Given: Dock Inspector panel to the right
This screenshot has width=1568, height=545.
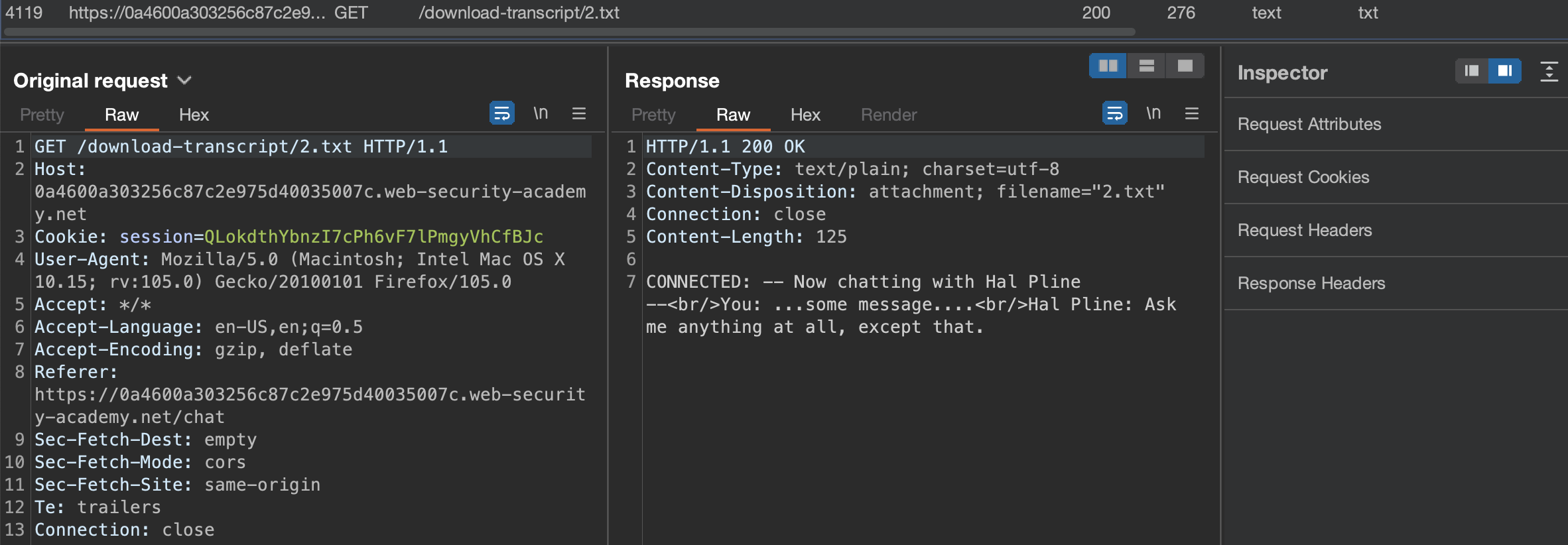Looking at the screenshot, I should 1504,71.
